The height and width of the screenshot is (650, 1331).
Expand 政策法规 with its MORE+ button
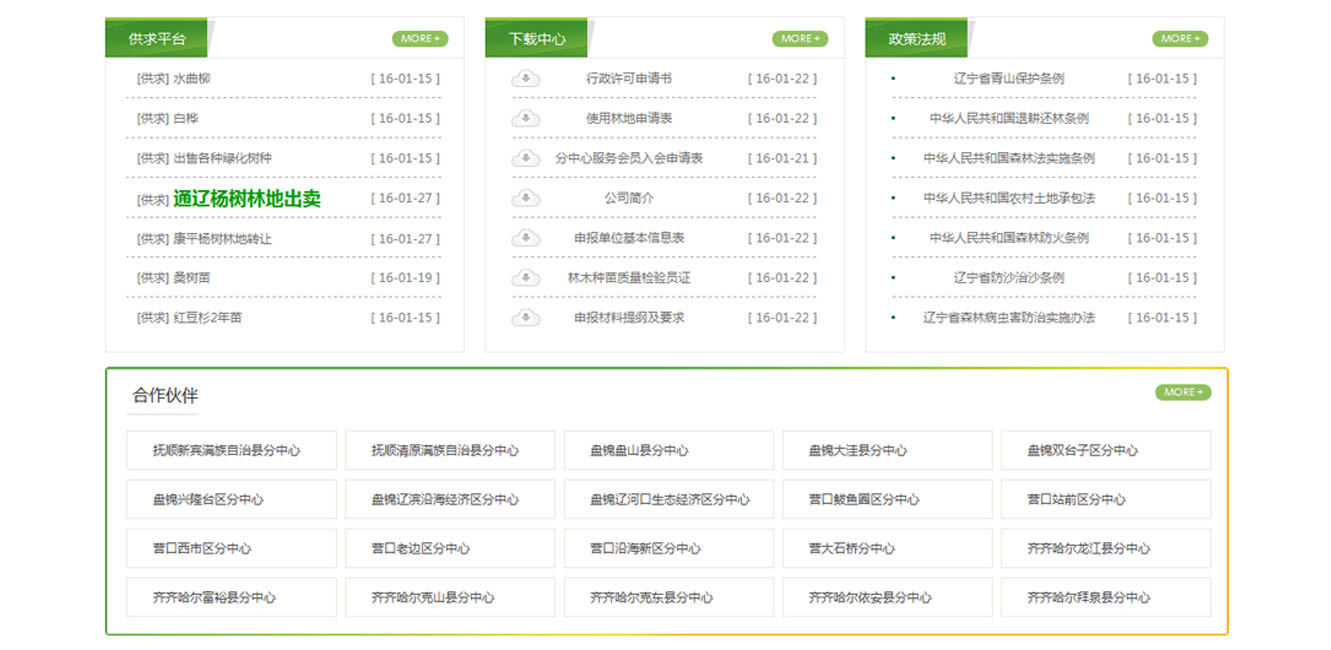point(1180,39)
